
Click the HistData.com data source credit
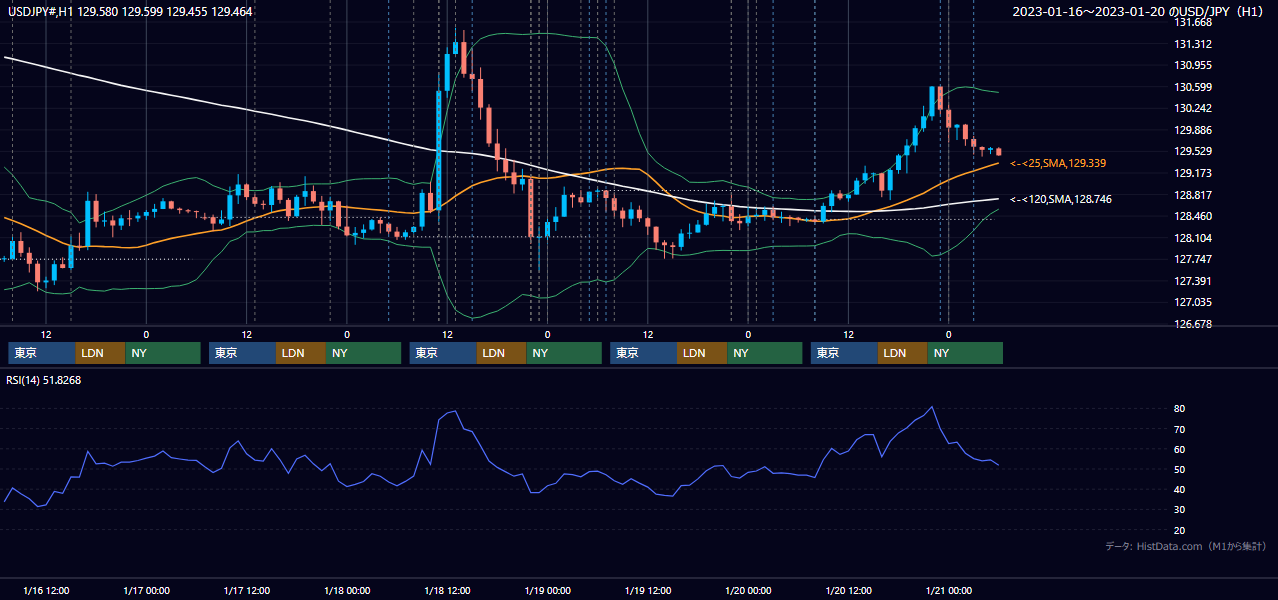pyautogui.click(x=1186, y=546)
